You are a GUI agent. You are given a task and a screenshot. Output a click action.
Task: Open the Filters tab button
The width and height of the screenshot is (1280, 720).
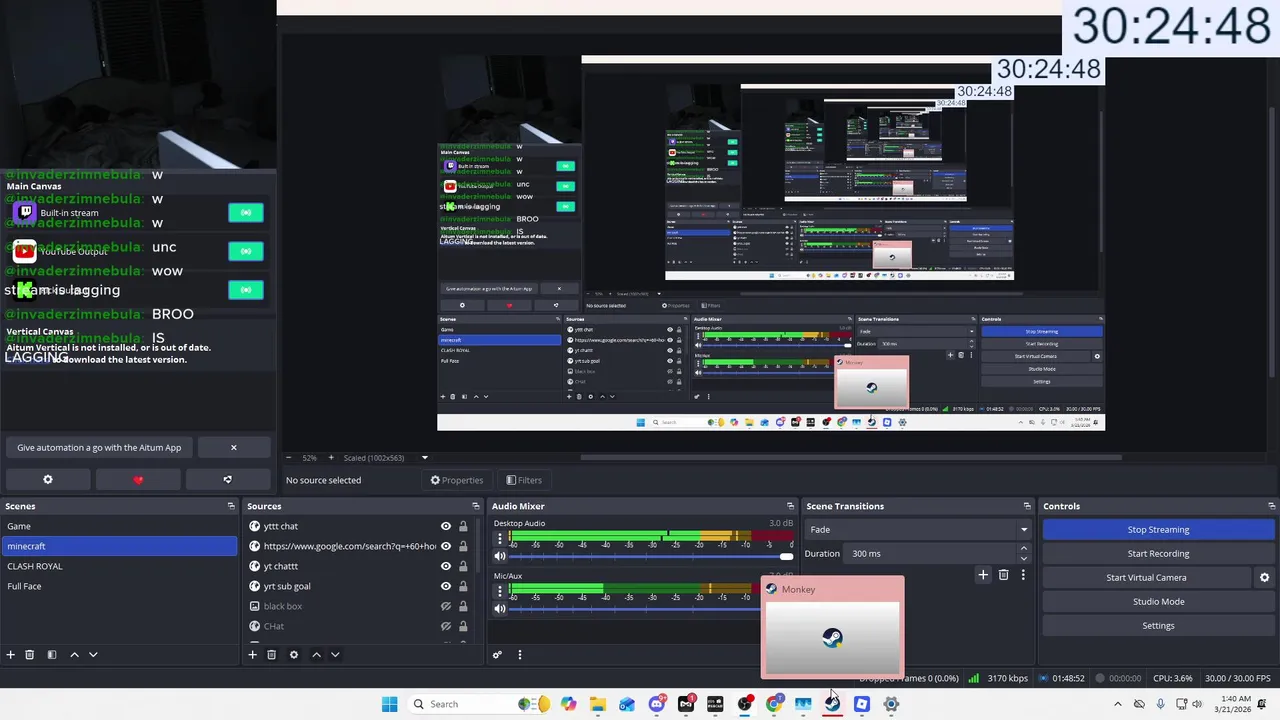(x=524, y=480)
